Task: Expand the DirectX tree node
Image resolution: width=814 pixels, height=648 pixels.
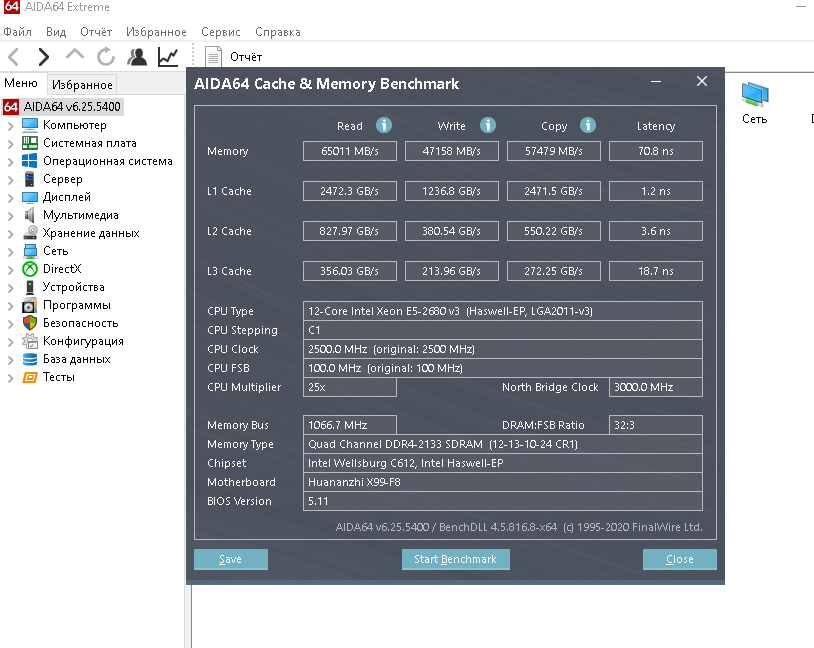Action: 10,269
